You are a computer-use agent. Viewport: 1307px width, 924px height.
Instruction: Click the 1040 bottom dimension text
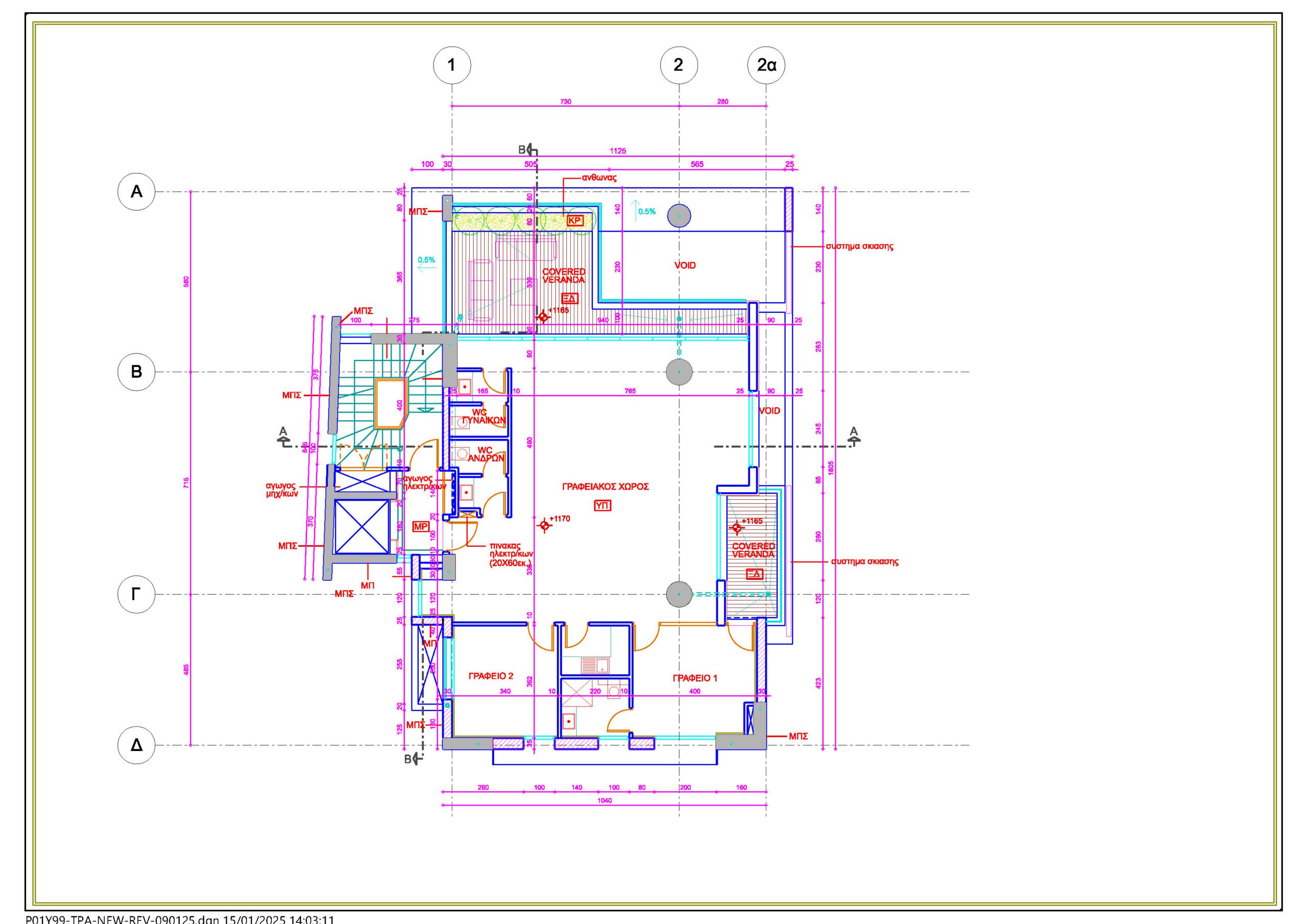[x=604, y=800]
